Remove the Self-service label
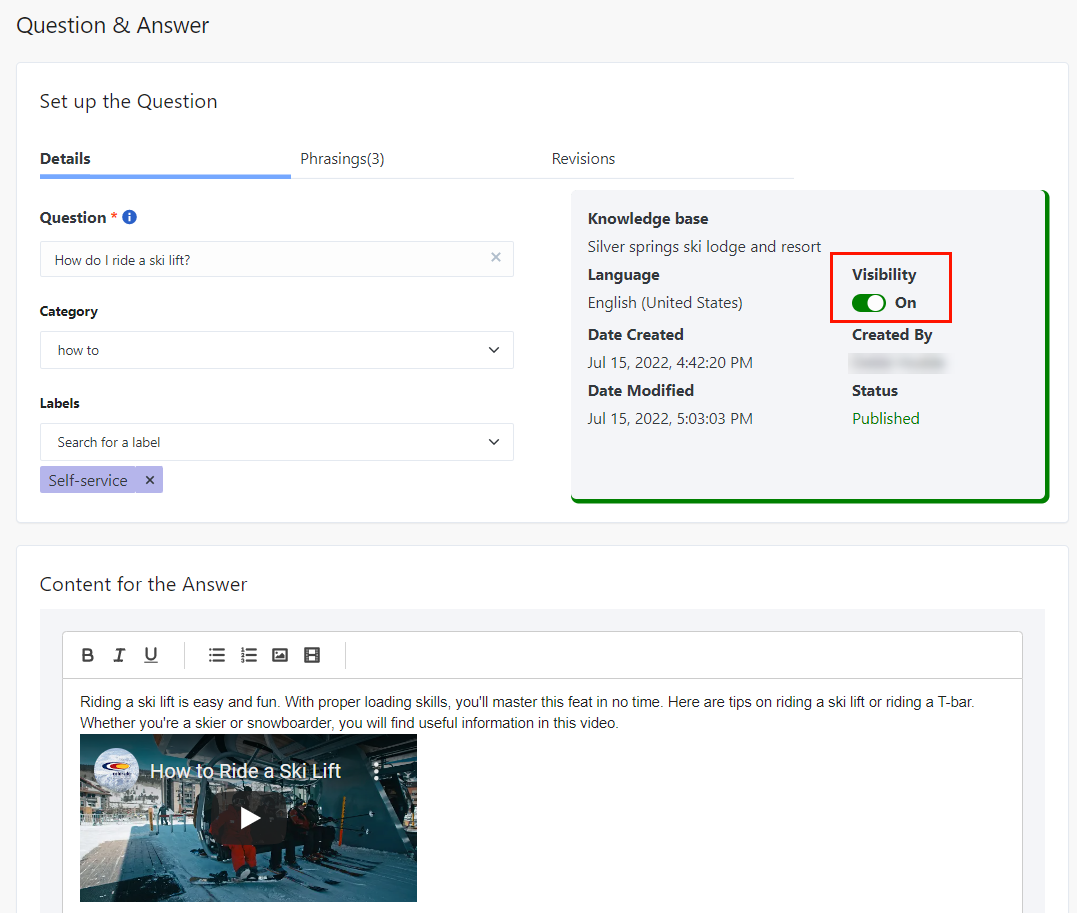Viewport: 1077px width, 913px height. click(150, 480)
